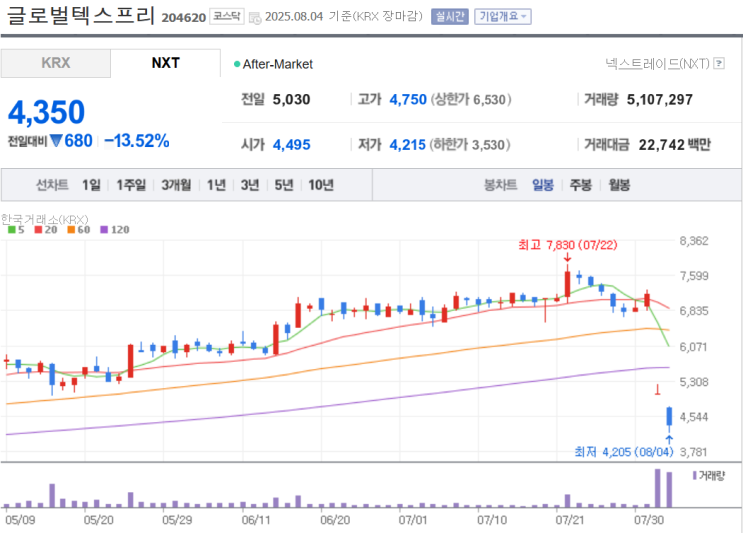Click the green 5-day moving average legend swatch
743x533 pixels.
[x=12, y=230]
